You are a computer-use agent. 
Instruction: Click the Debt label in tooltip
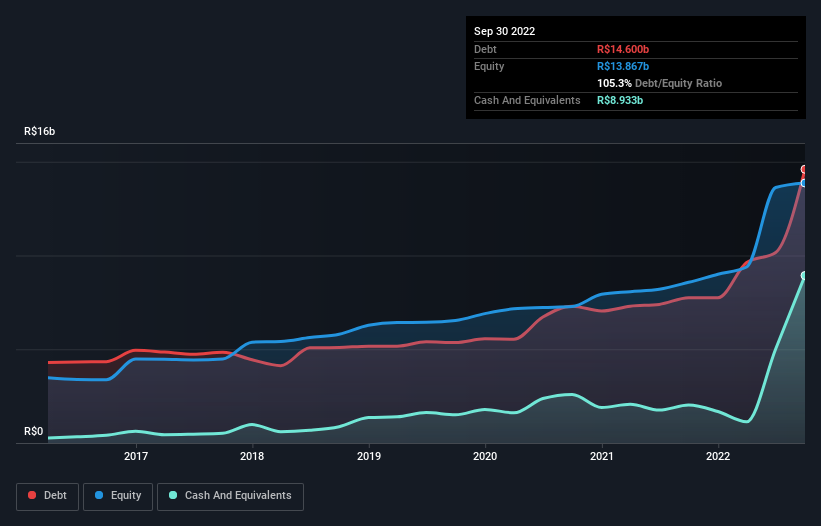click(485, 49)
